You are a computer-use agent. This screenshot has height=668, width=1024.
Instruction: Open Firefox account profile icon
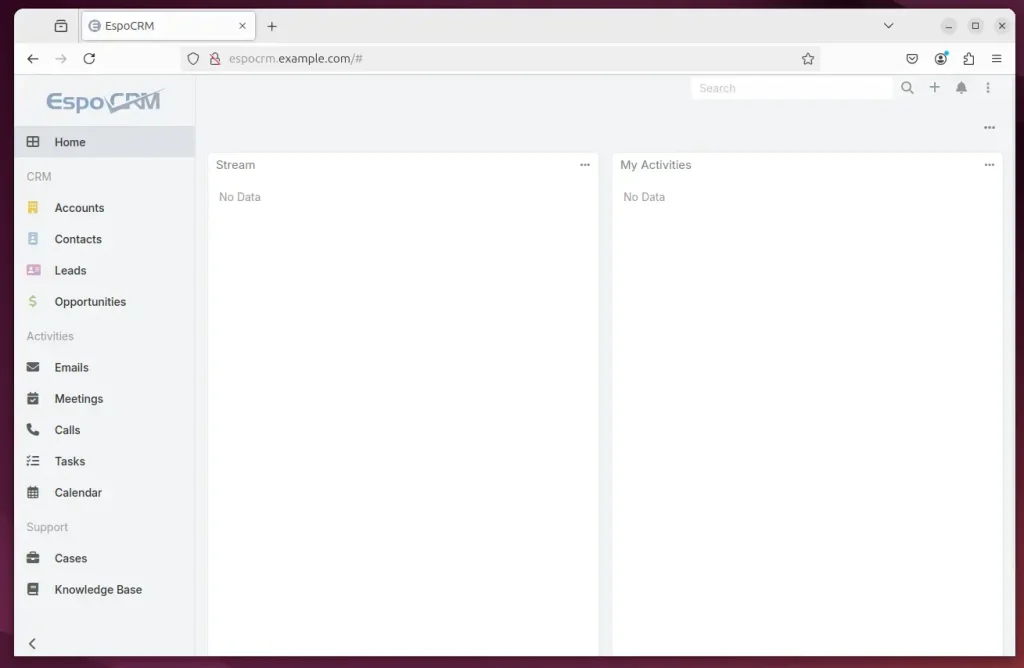[x=940, y=59]
